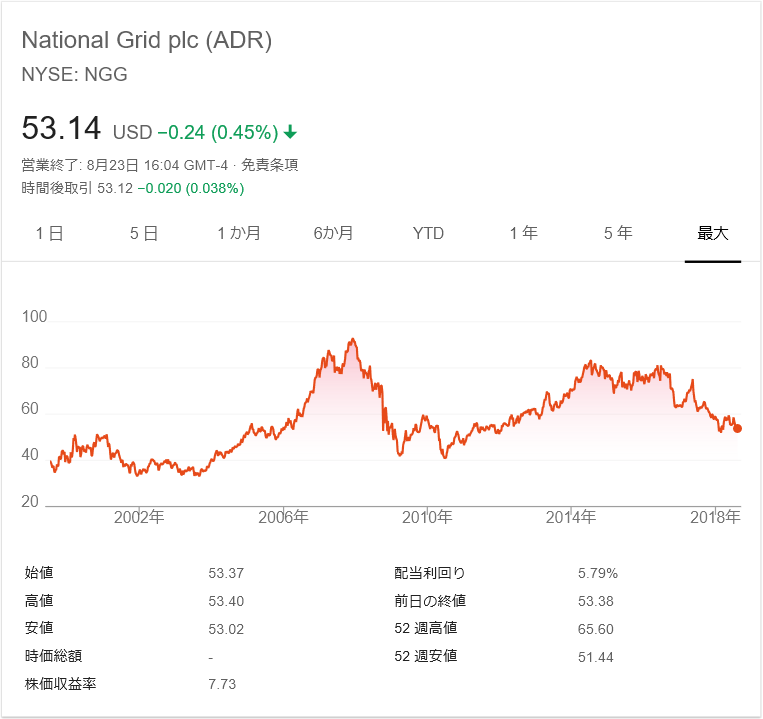Click the National Grid plc (ADR) title
763x719 pixels.
pyautogui.click(x=146, y=40)
